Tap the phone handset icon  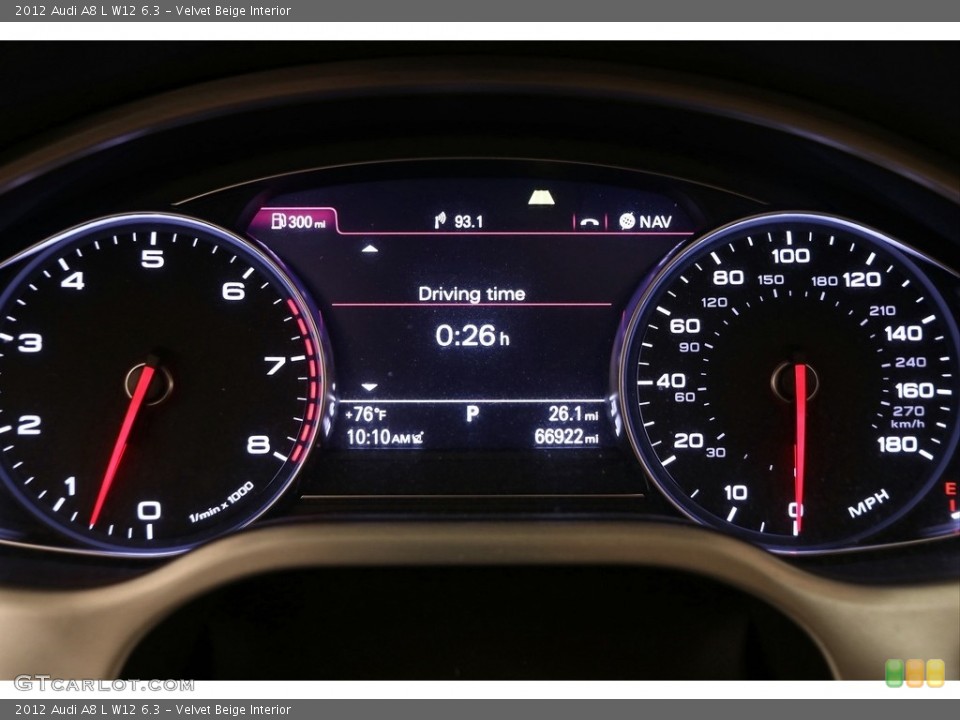click(589, 222)
